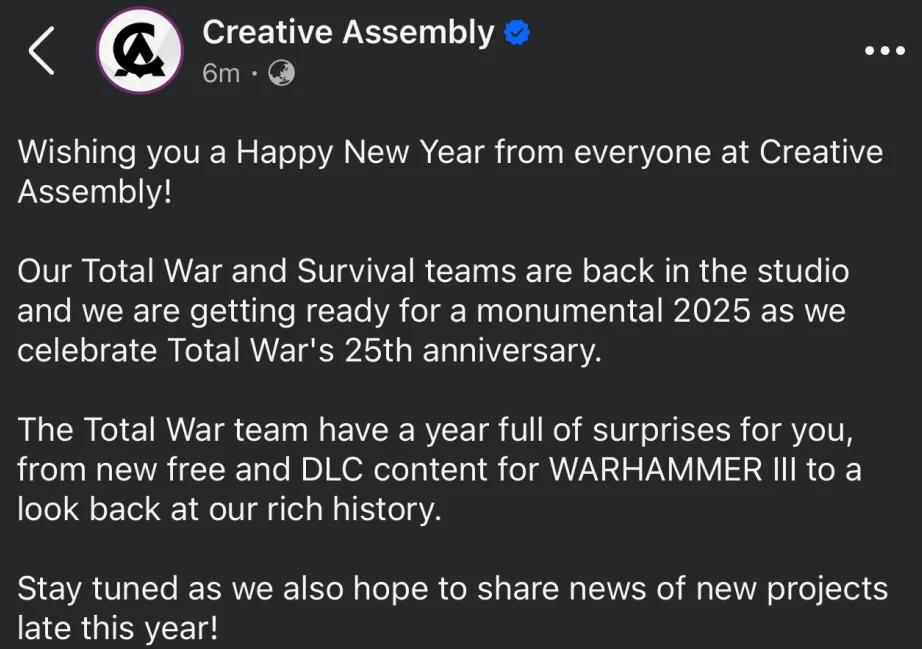The image size is (922, 649).
Task: Open the Creative Assembly profile picture
Action: (x=140, y=51)
